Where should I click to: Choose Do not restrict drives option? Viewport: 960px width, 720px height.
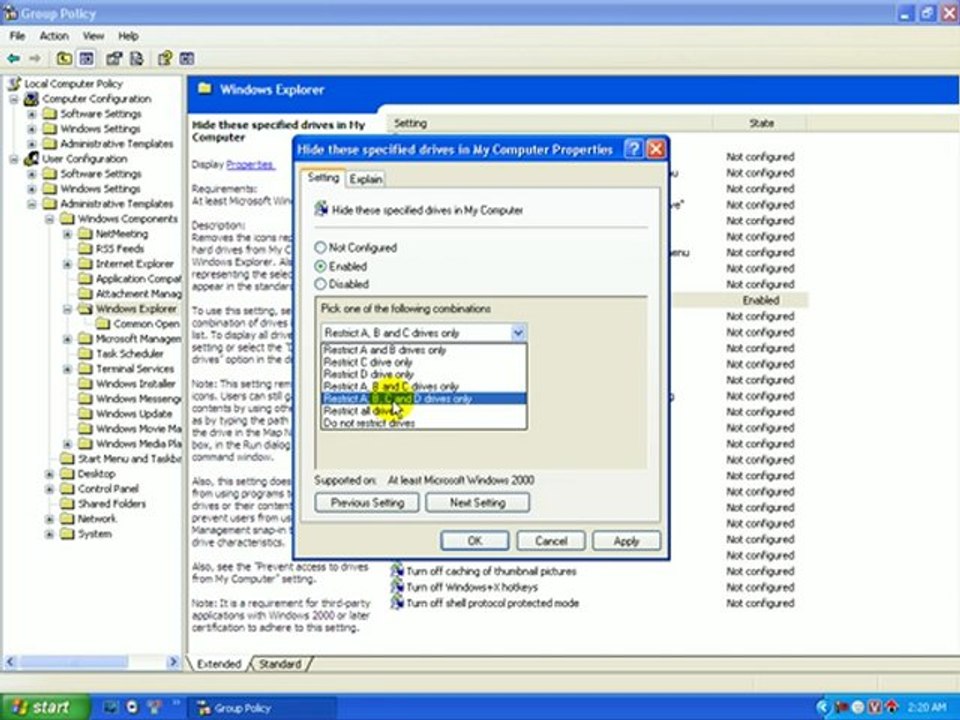tap(423, 423)
